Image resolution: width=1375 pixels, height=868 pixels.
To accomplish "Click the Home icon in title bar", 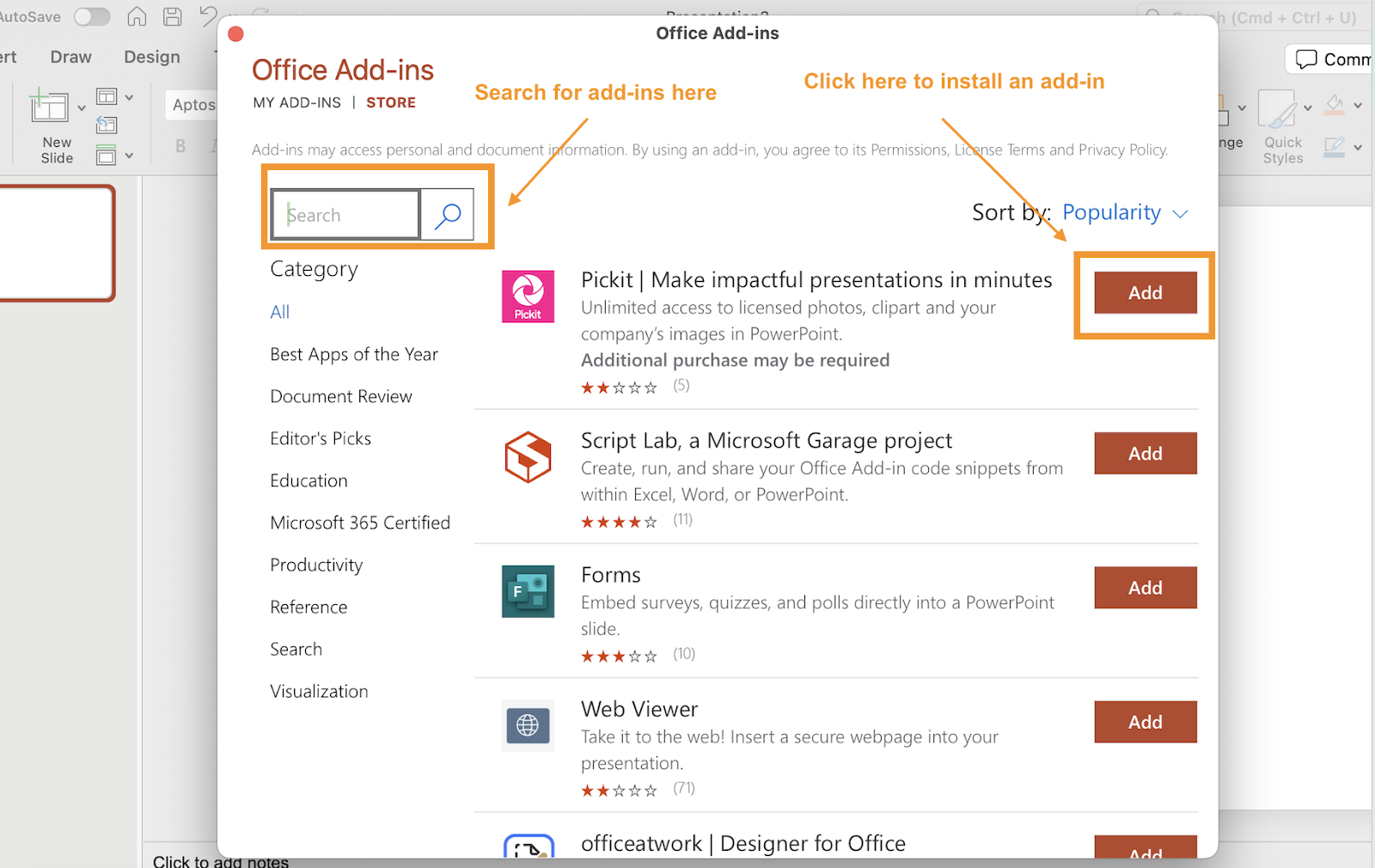I will pos(137,16).
